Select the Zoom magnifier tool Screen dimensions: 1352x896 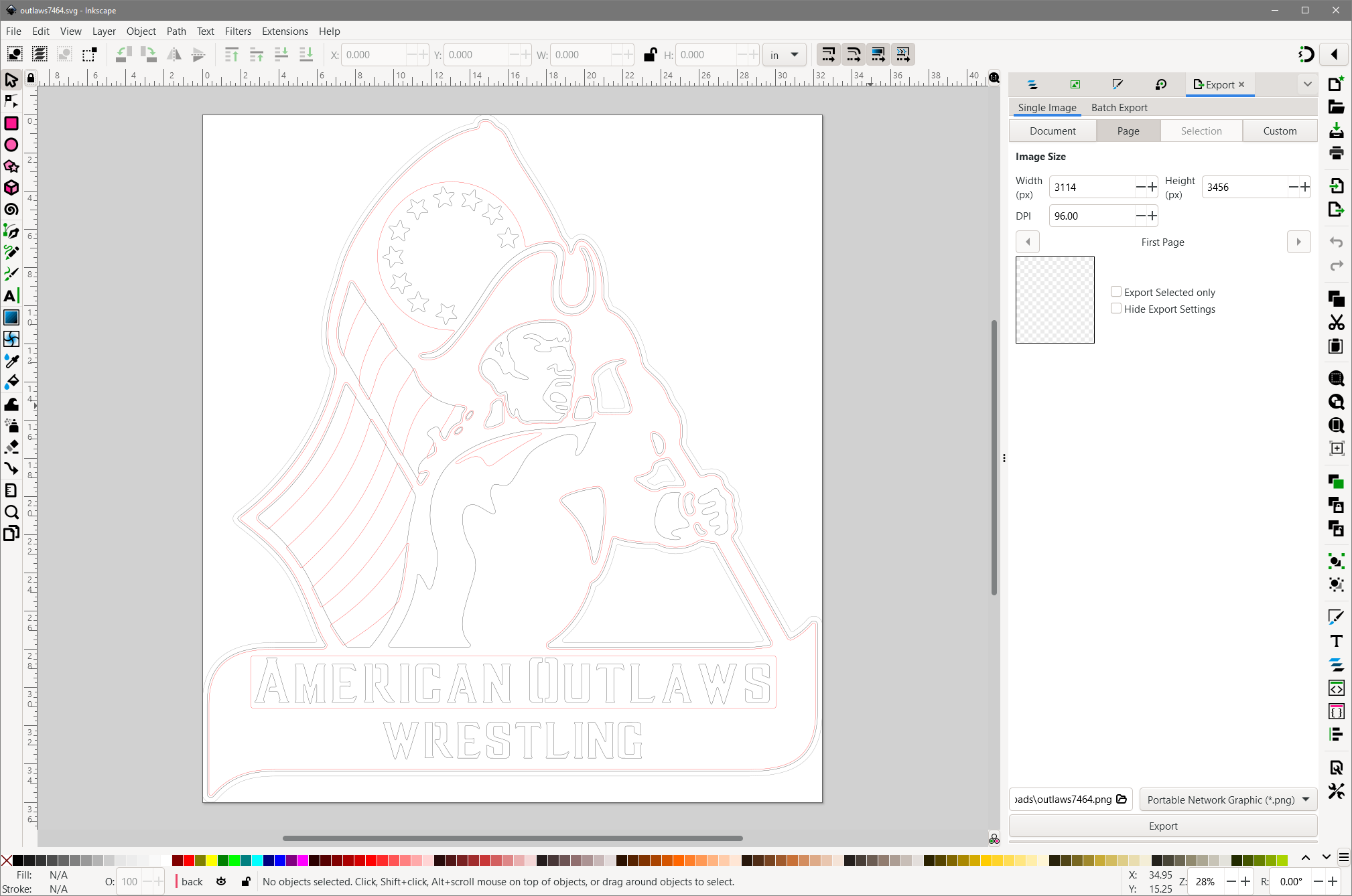[x=11, y=512]
